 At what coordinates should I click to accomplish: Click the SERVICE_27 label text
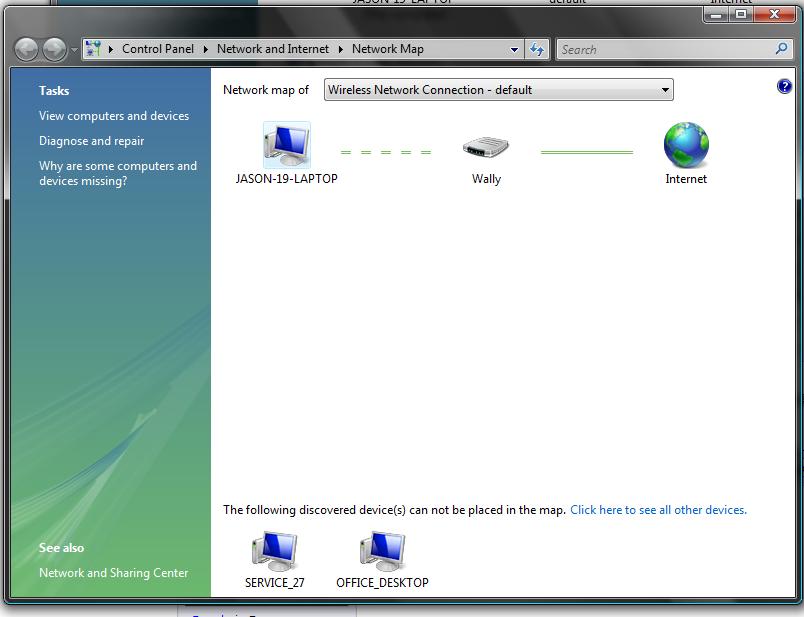pos(275,583)
